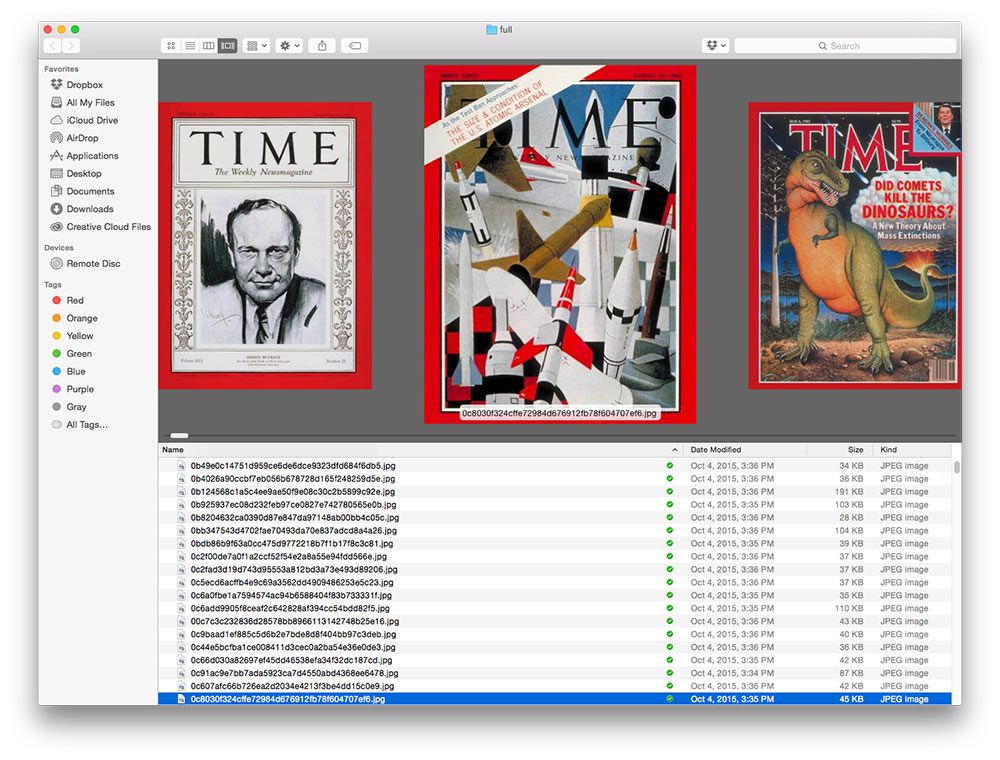The height and width of the screenshot is (760, 1000).
Task: Expand the Dropbox toolbar dropdown
Action: [x=716, y=46]
